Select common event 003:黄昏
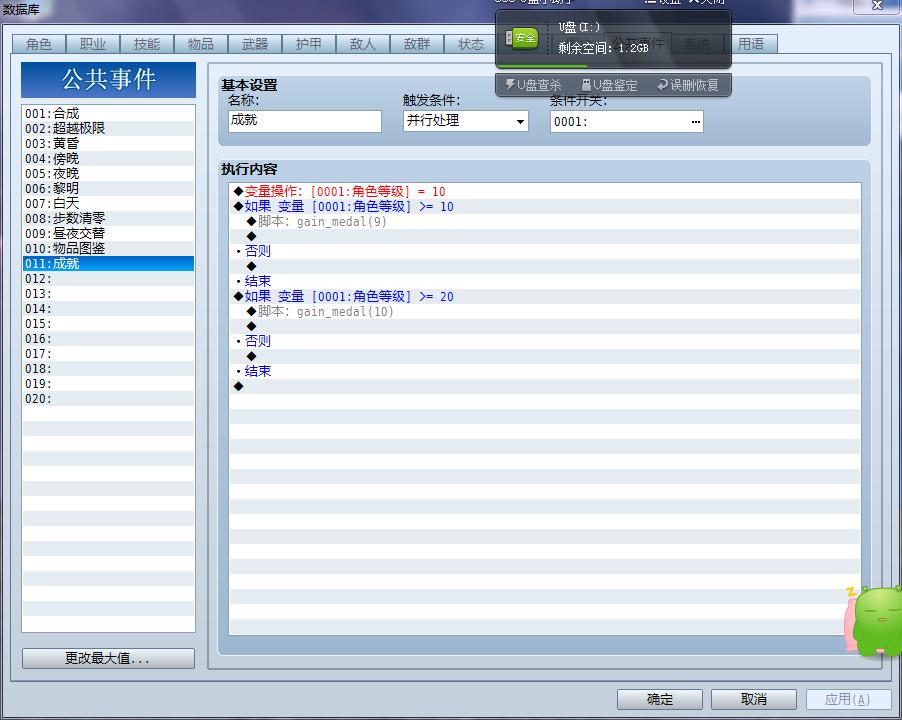Viewport: 902px width, 720px height. (108, 143)
